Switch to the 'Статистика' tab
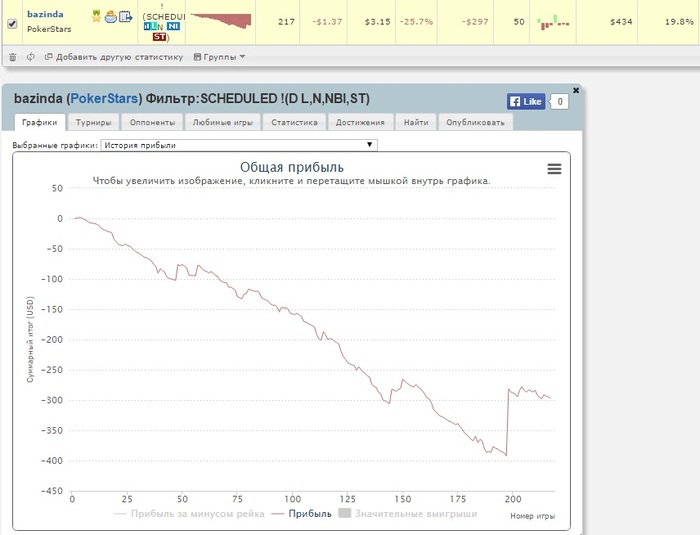This screenshot has width=700, height=535. (x=294, y=122)
